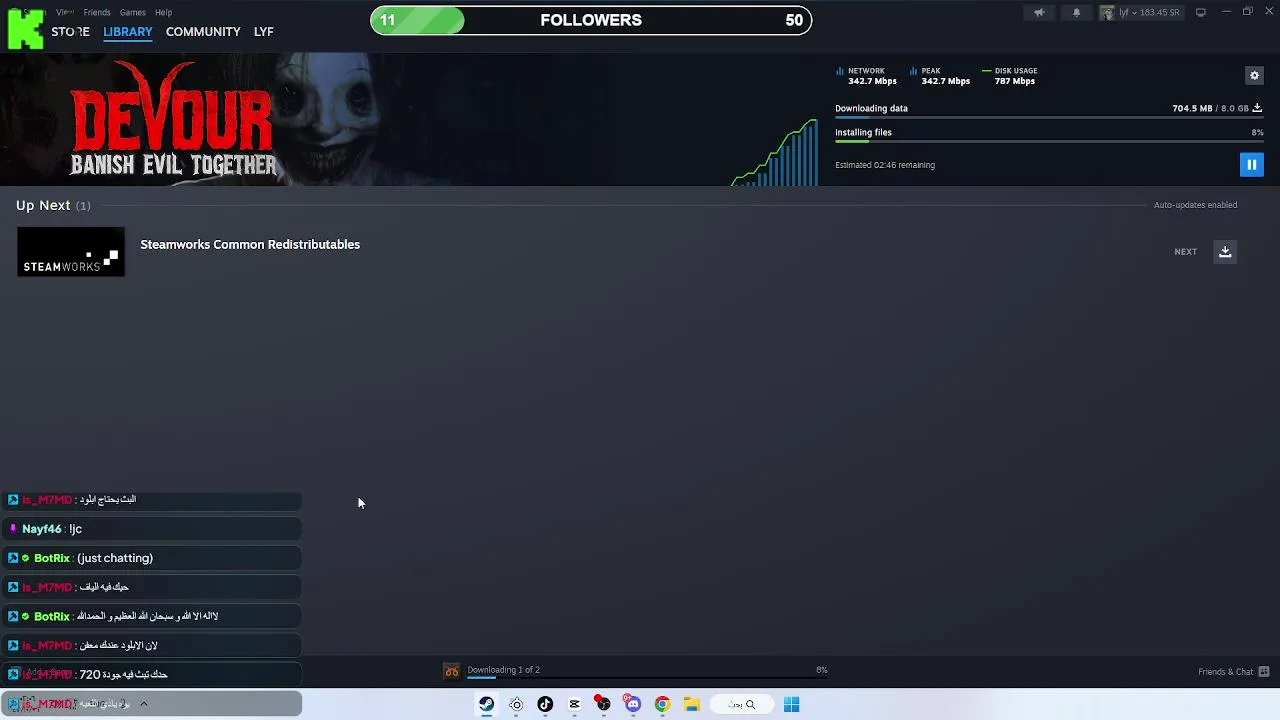
Task: Click the 183.45 SR wallet balance
Action: point(1160,12)
